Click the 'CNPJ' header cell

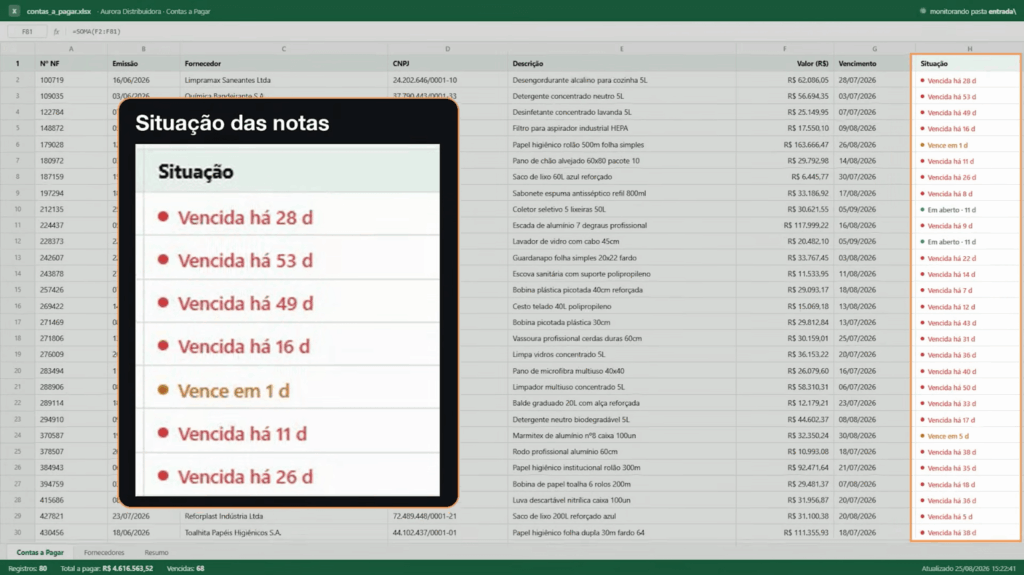click(x=447, y=63)
